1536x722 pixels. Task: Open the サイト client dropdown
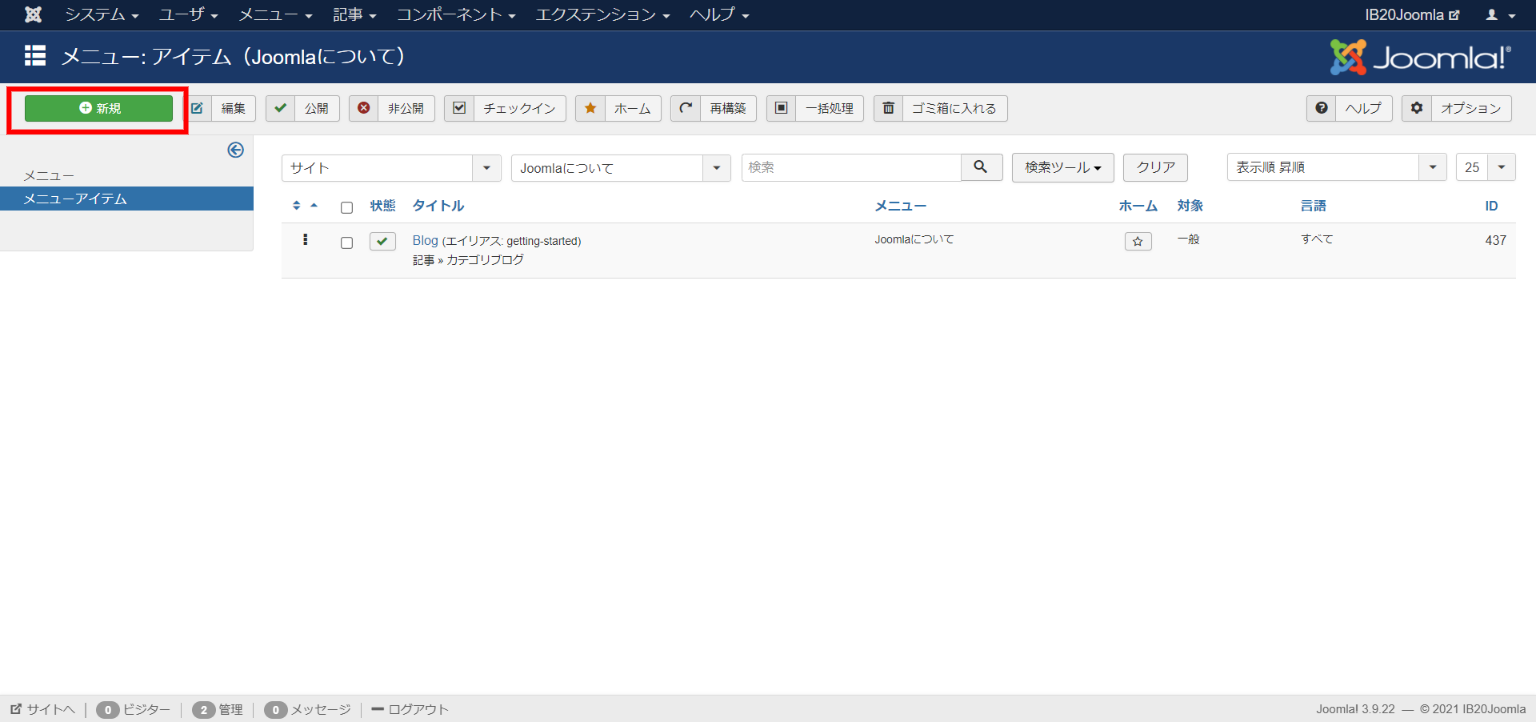tap(391, 168)
